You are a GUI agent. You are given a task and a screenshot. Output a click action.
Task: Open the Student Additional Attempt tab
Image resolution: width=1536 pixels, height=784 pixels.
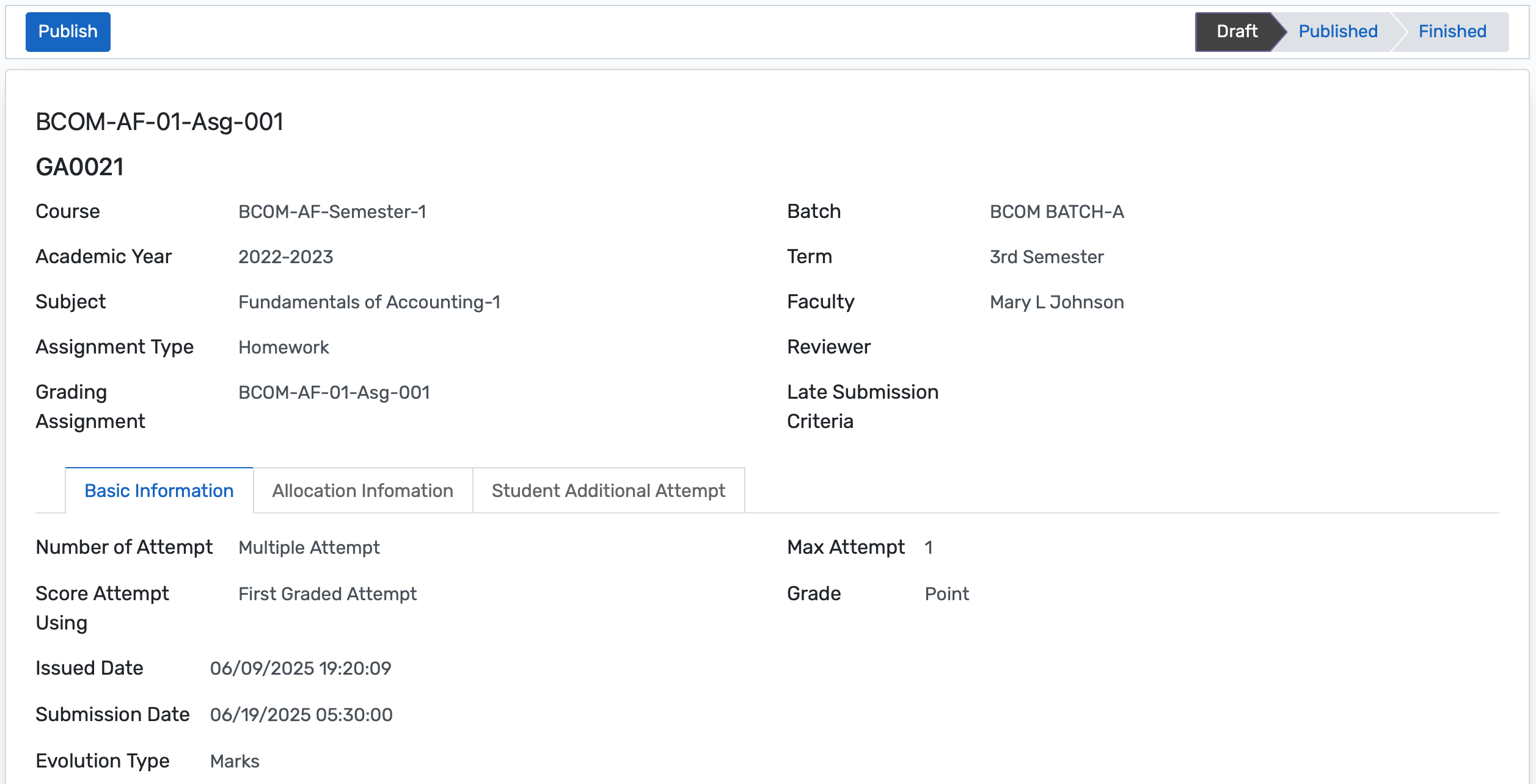608,490
